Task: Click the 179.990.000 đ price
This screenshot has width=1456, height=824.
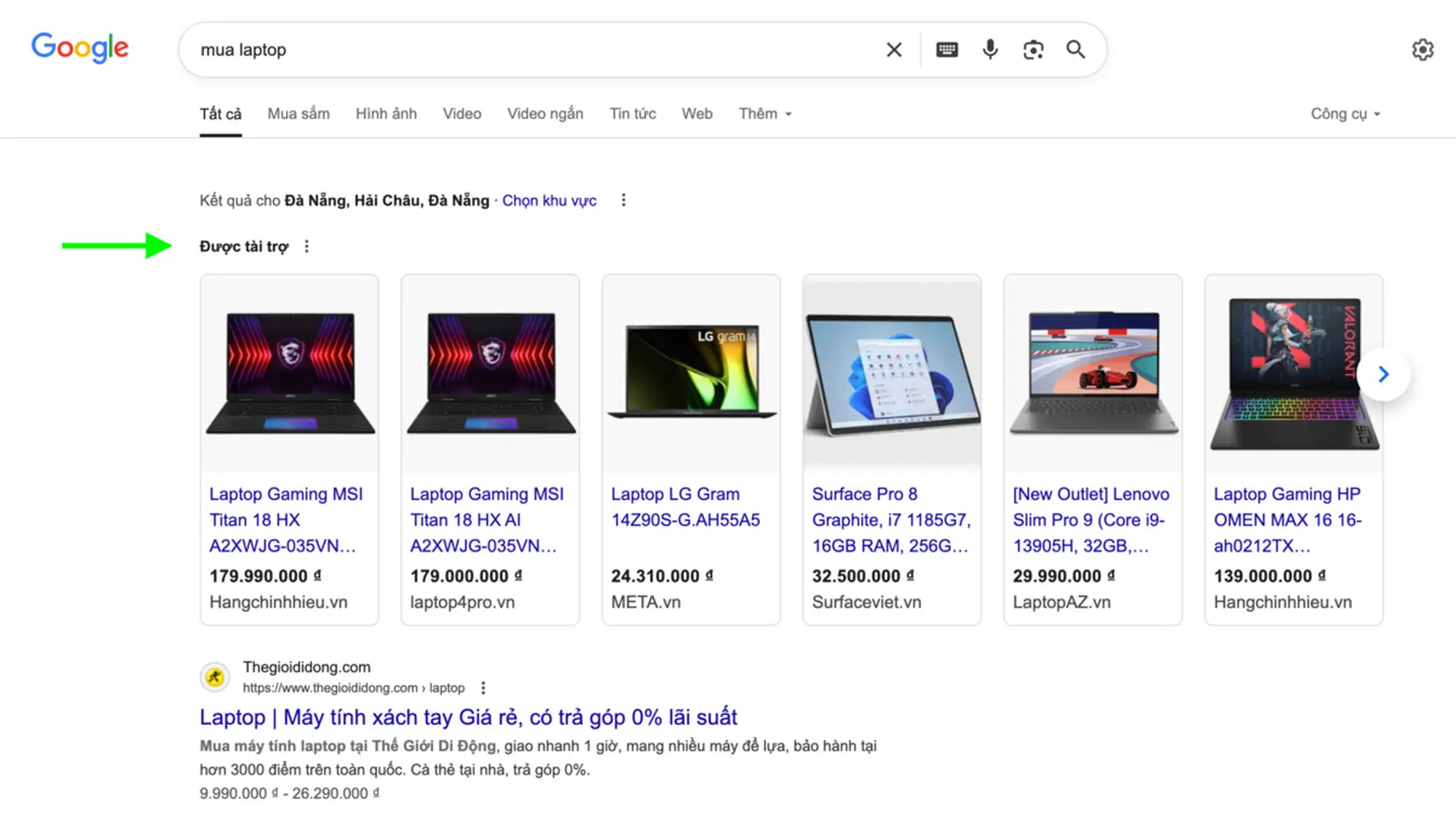Action: (265, 576)
